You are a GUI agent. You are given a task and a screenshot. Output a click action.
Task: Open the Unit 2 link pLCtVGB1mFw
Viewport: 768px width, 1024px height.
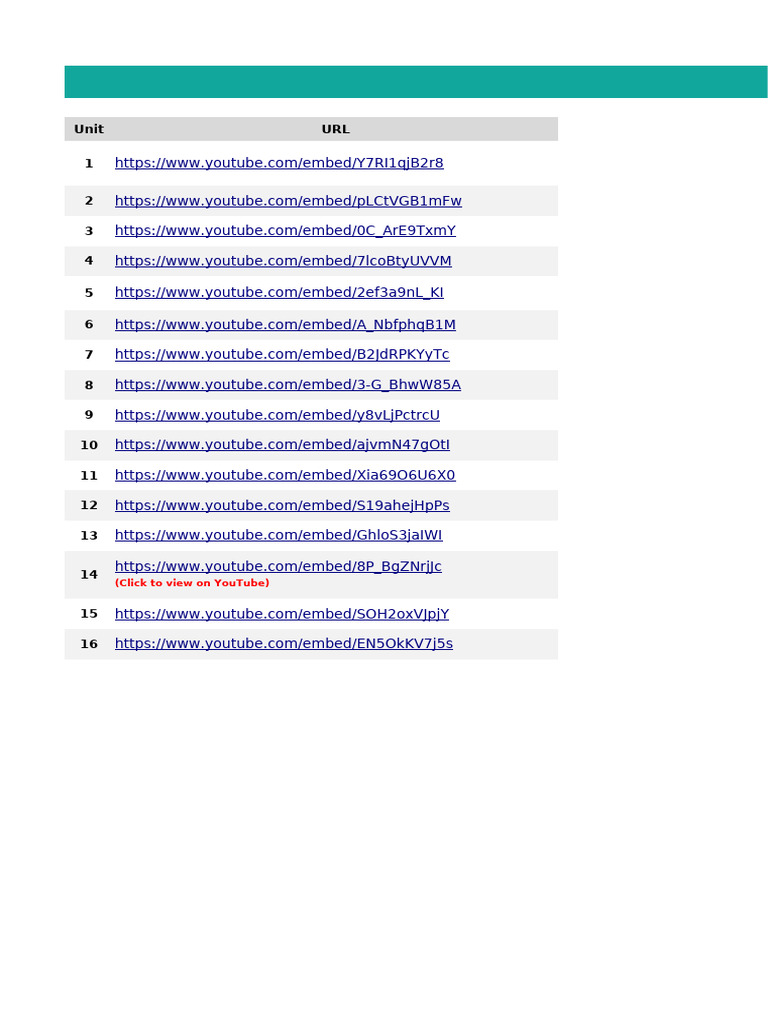pos(288,201)
